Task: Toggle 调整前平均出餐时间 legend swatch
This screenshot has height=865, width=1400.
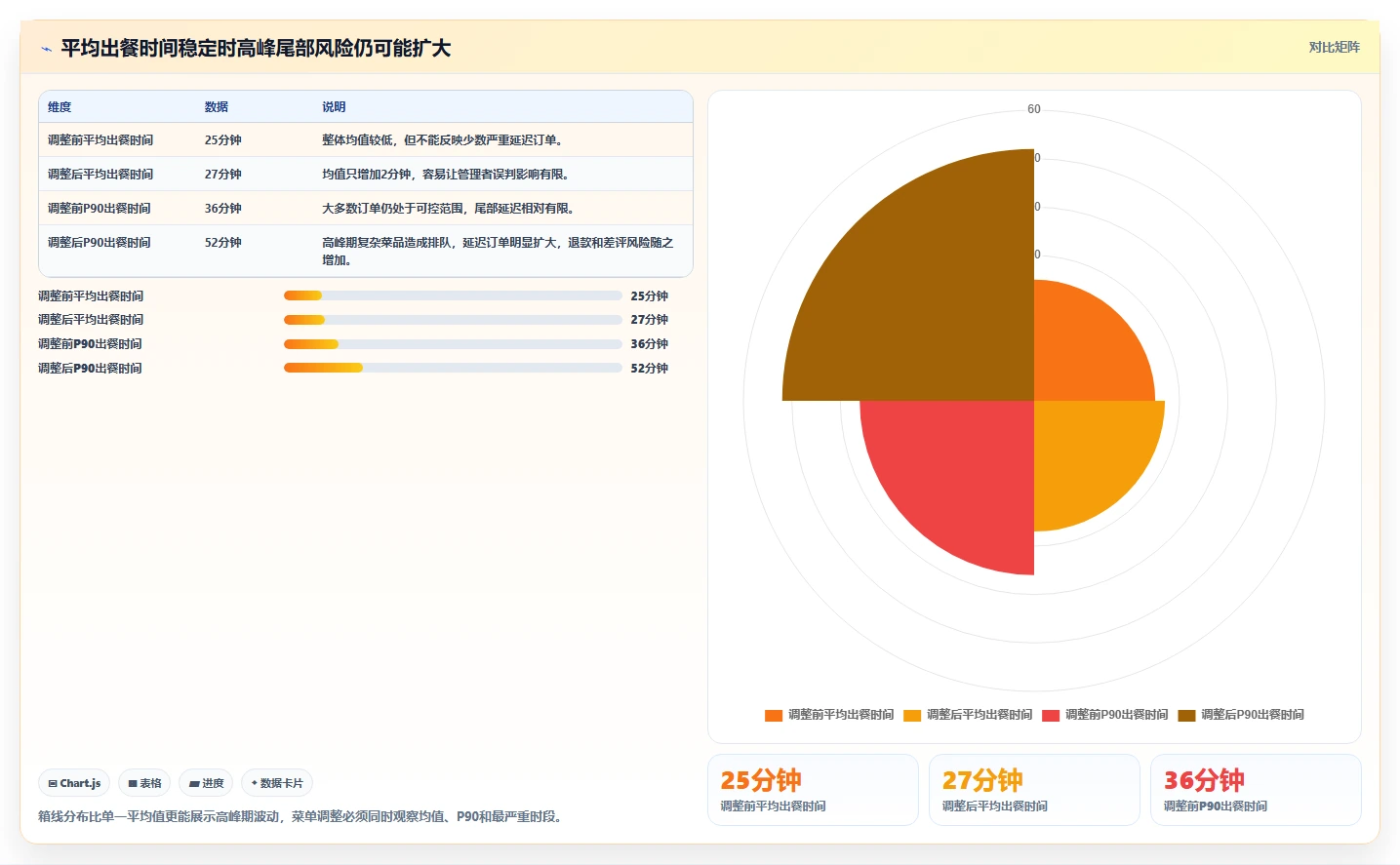Action: (774, 715)
